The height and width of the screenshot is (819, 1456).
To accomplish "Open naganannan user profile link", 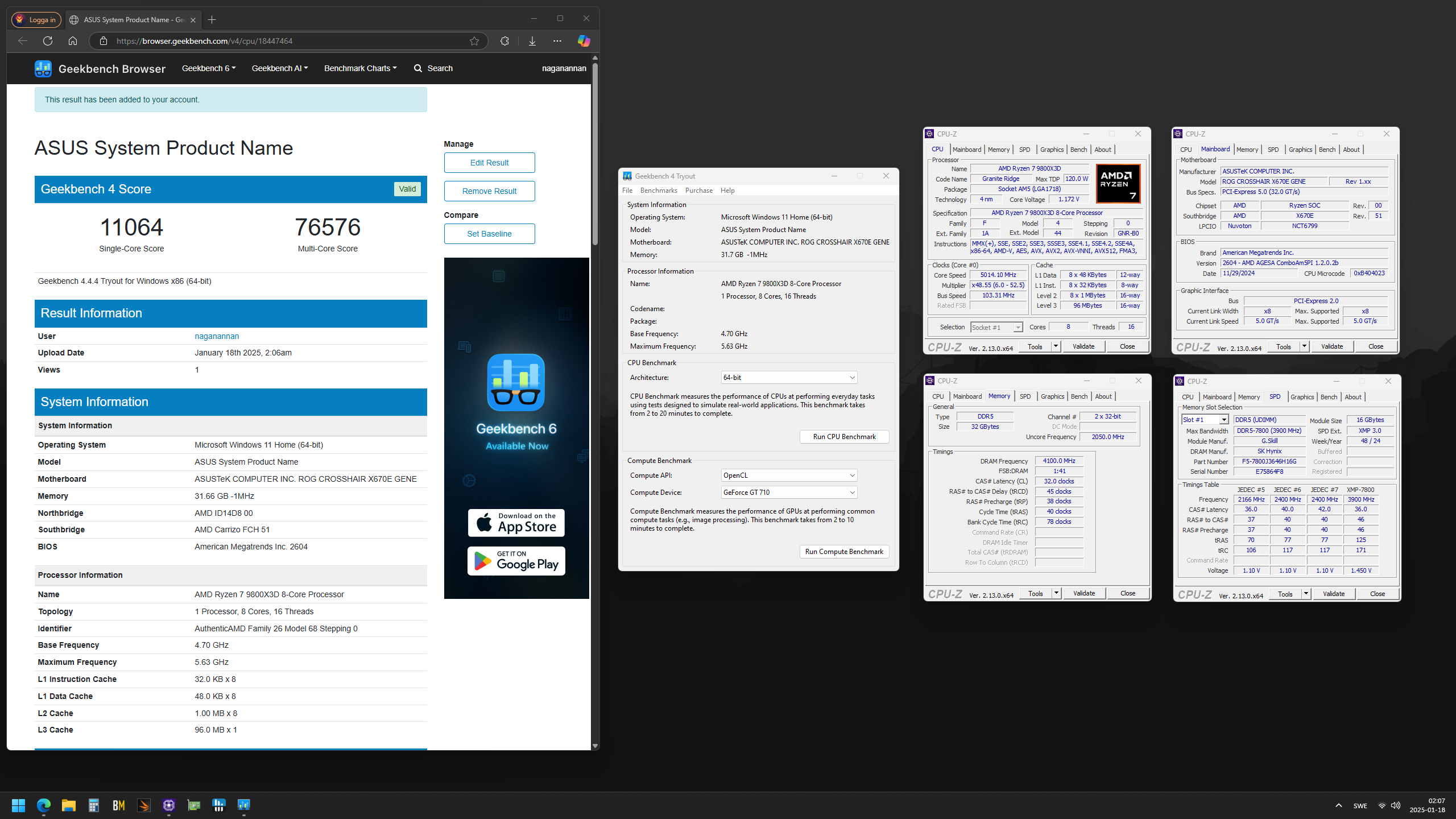I will pos(217,336).
